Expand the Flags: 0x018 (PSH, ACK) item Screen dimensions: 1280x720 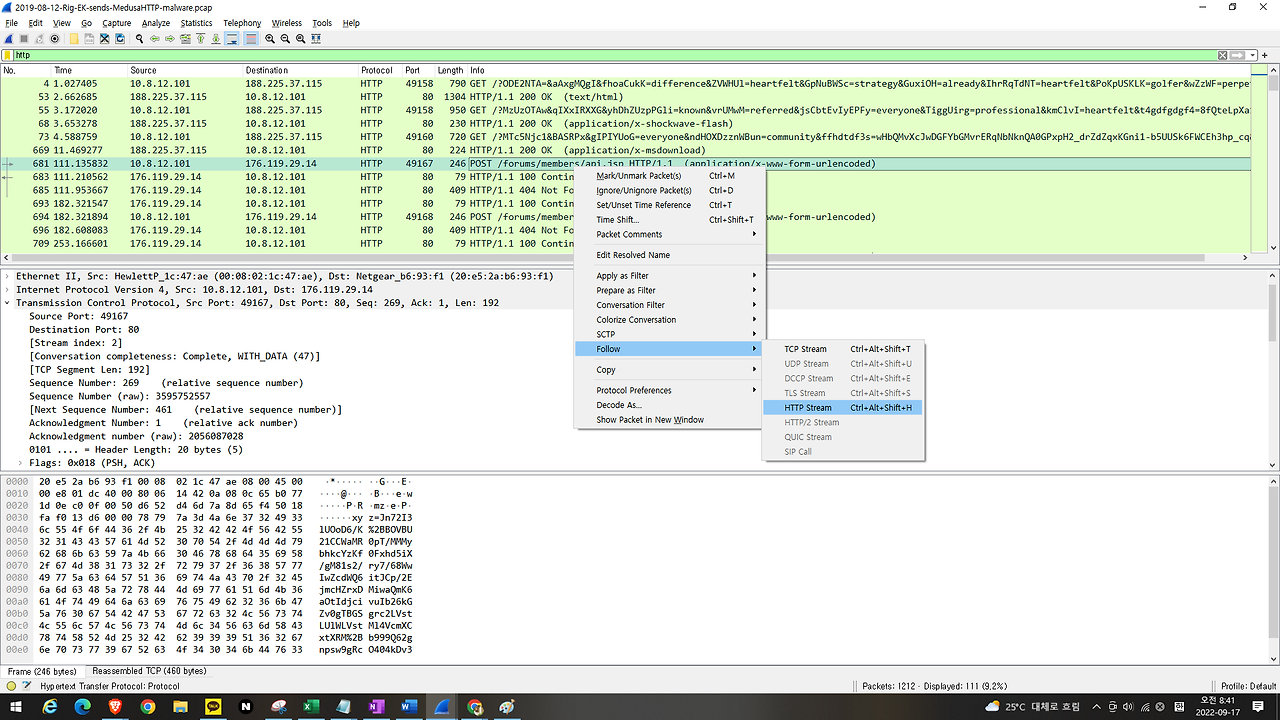(x=21, y=463)
